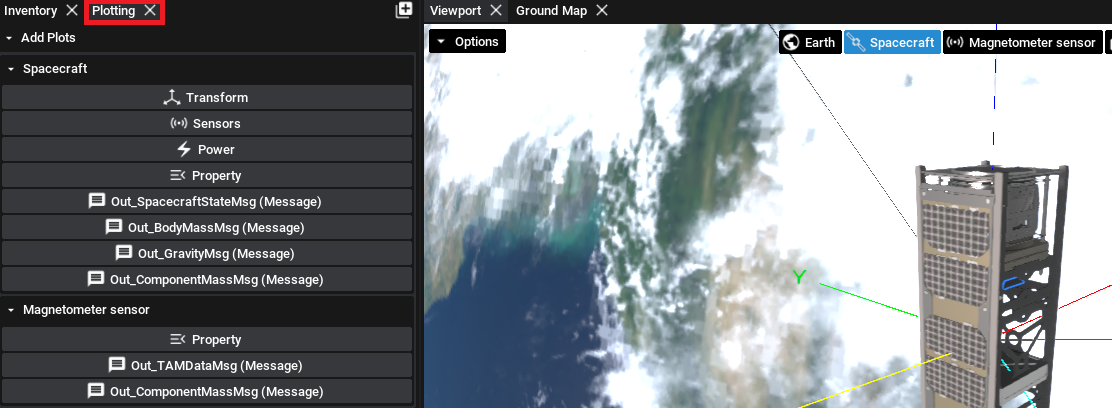The image size is (1112, 408).
Task: Add a Transform plot for Spacecraft
Action: click(207, 98)
